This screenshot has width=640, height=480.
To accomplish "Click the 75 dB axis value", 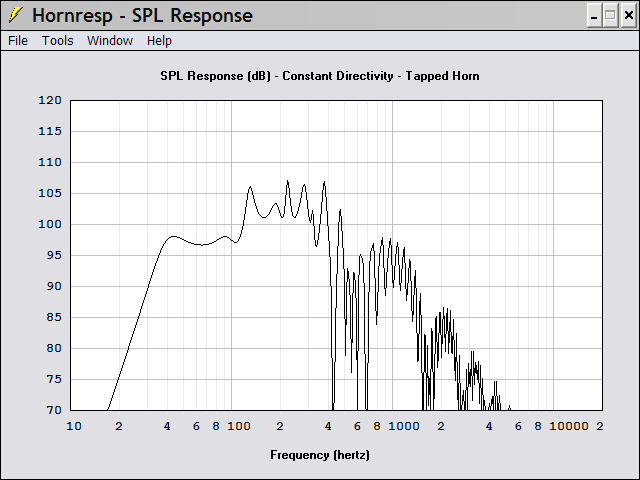I will click(x=54, y=379).
